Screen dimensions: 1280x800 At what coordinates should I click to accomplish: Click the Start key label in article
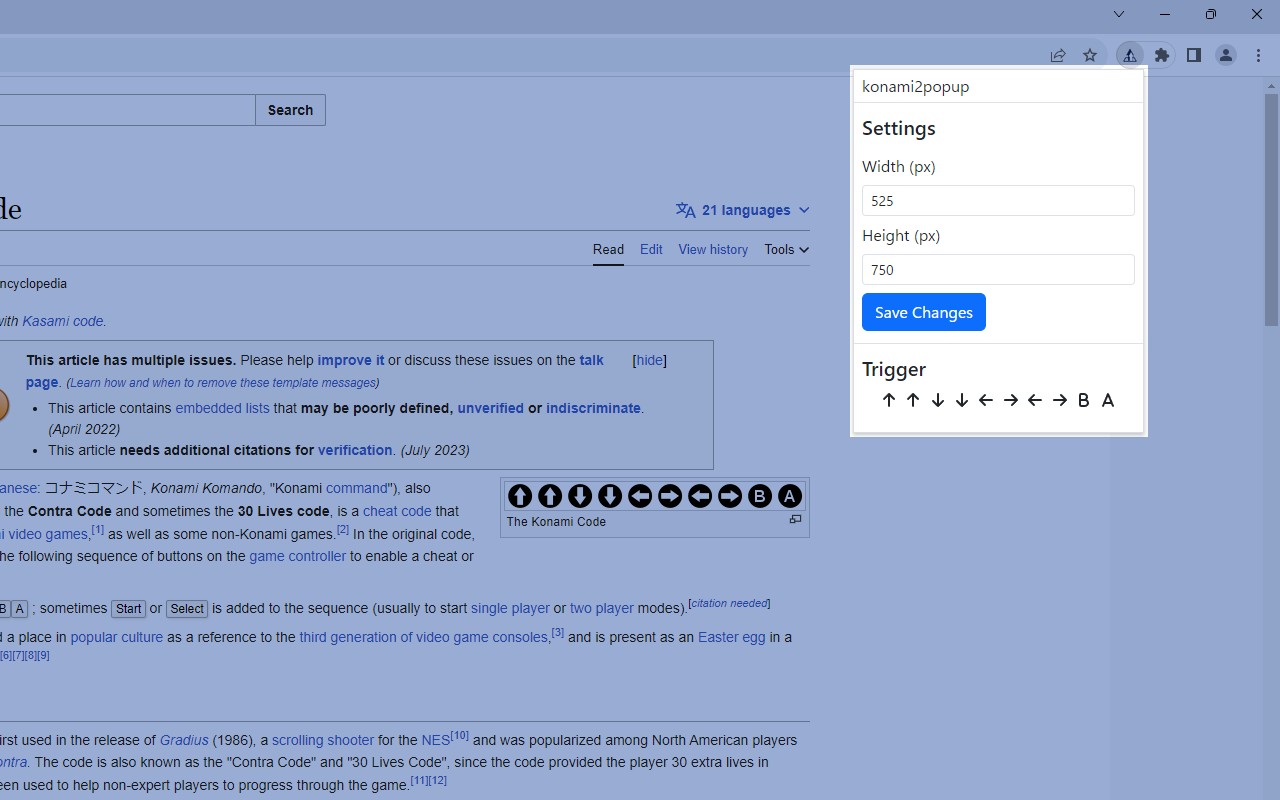tap(129, 608)
